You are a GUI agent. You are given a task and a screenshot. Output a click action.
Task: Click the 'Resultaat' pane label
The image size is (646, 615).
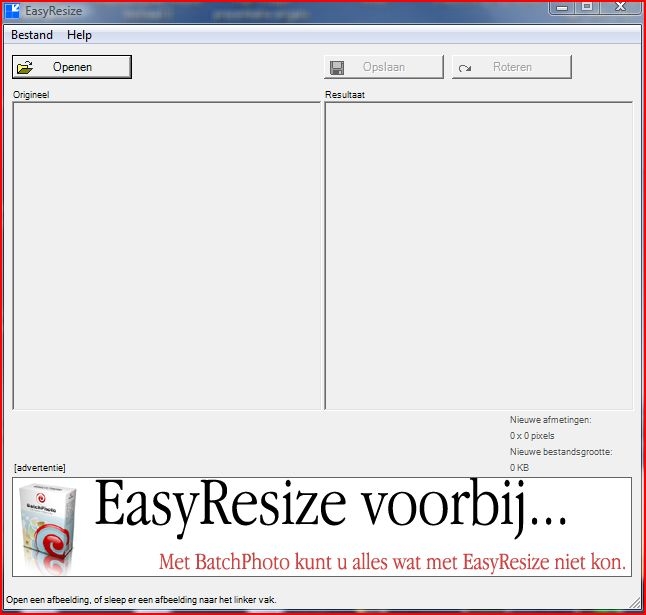pyautogui.click(x=345, y=95)
